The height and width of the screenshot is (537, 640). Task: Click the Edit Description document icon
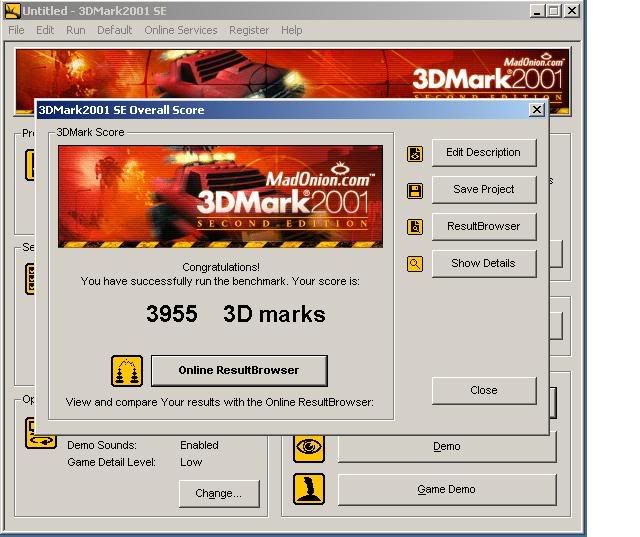click(x=415, y=154)
